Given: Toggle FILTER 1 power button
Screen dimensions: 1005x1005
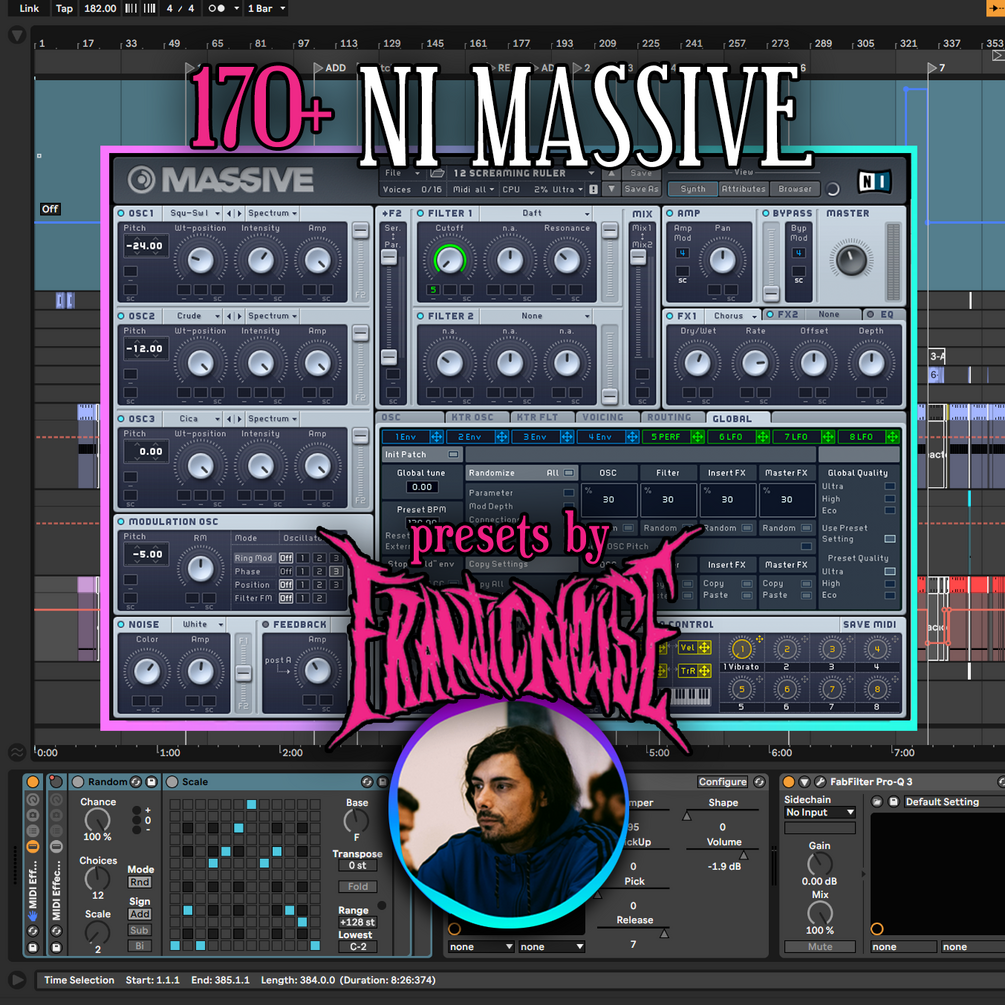Looking at the screenshot, I should pos(420,213).
